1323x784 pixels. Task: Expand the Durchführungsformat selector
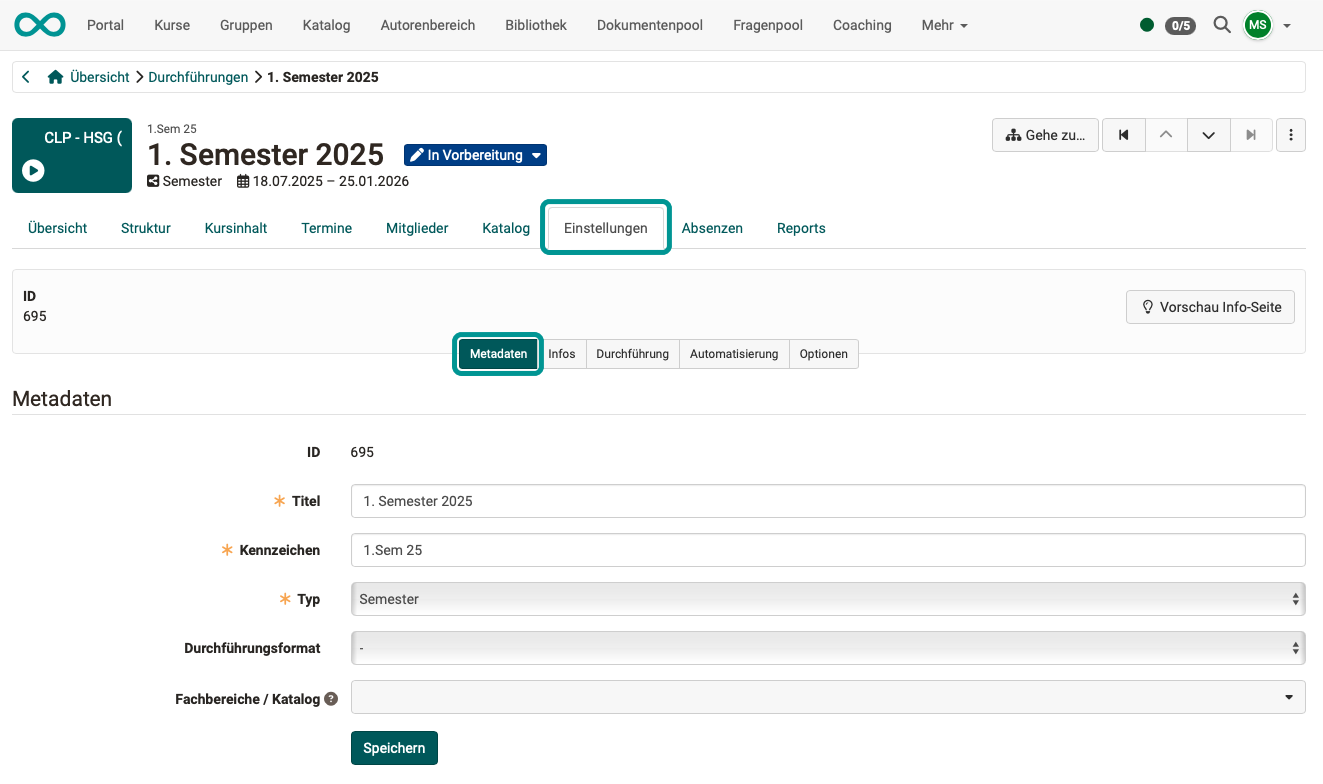827,647
